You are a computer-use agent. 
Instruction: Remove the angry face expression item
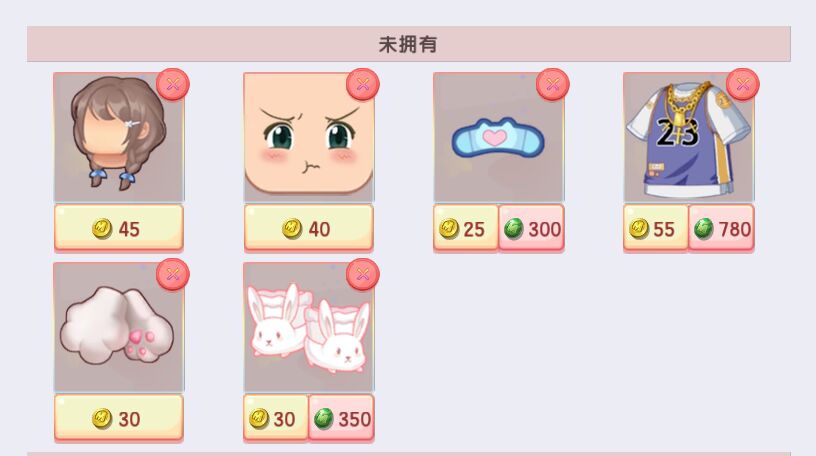(x=363, y=84)
